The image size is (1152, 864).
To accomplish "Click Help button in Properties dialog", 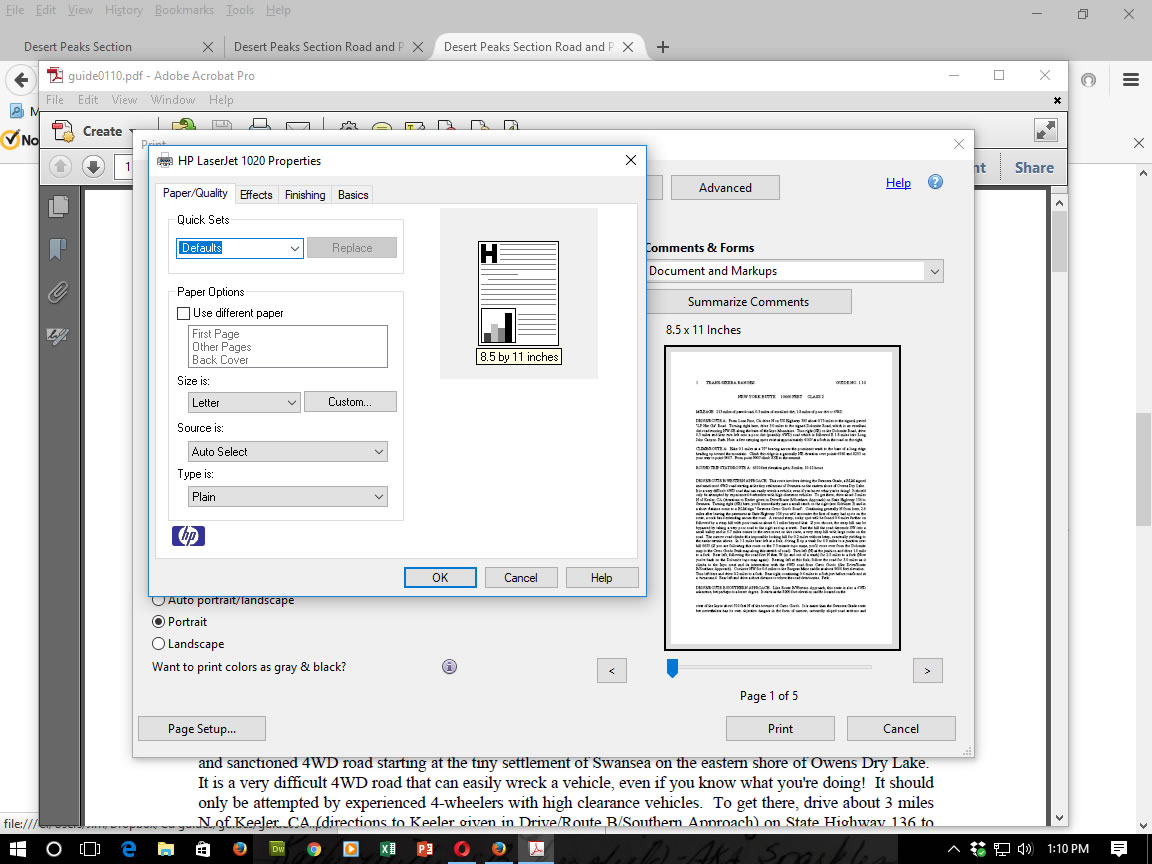I will pyautogui.click(x=602, y=577).
